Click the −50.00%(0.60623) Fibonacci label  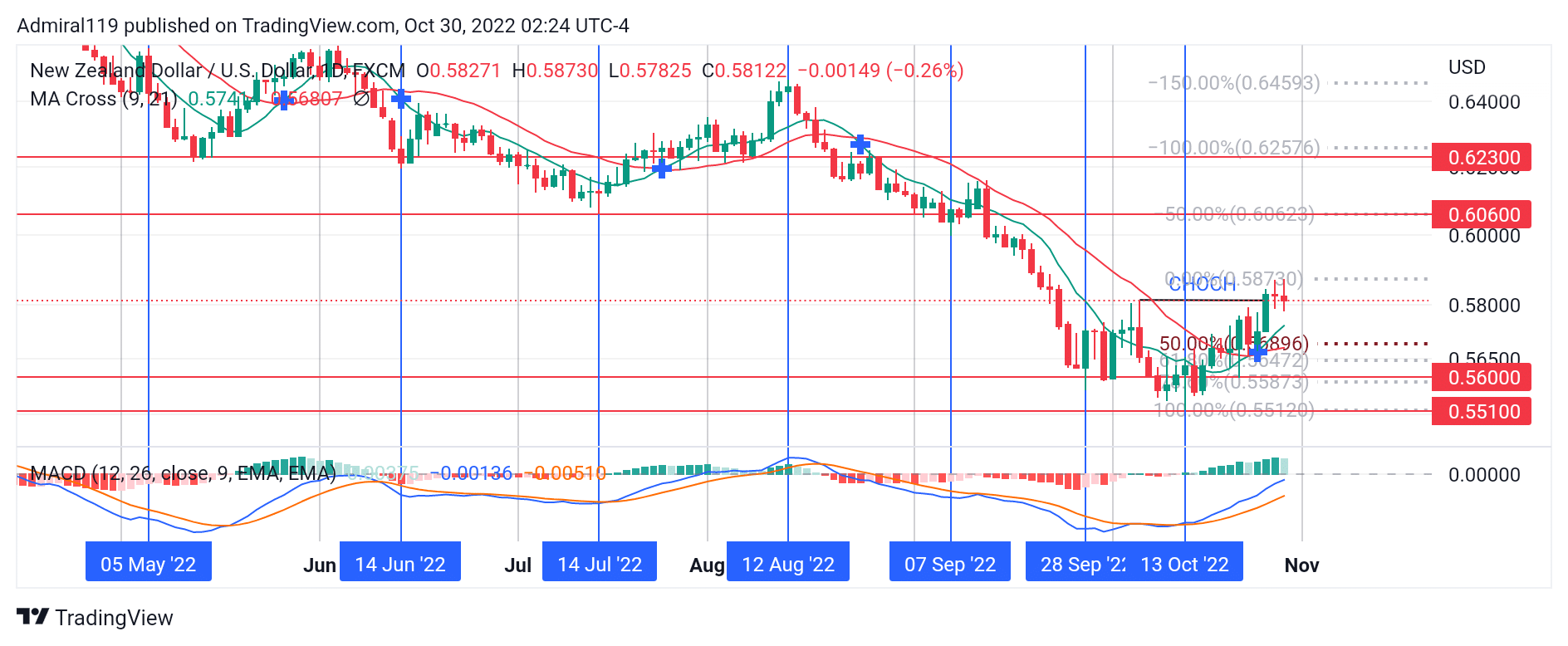pyautogui.click(x=1234, y=214)
